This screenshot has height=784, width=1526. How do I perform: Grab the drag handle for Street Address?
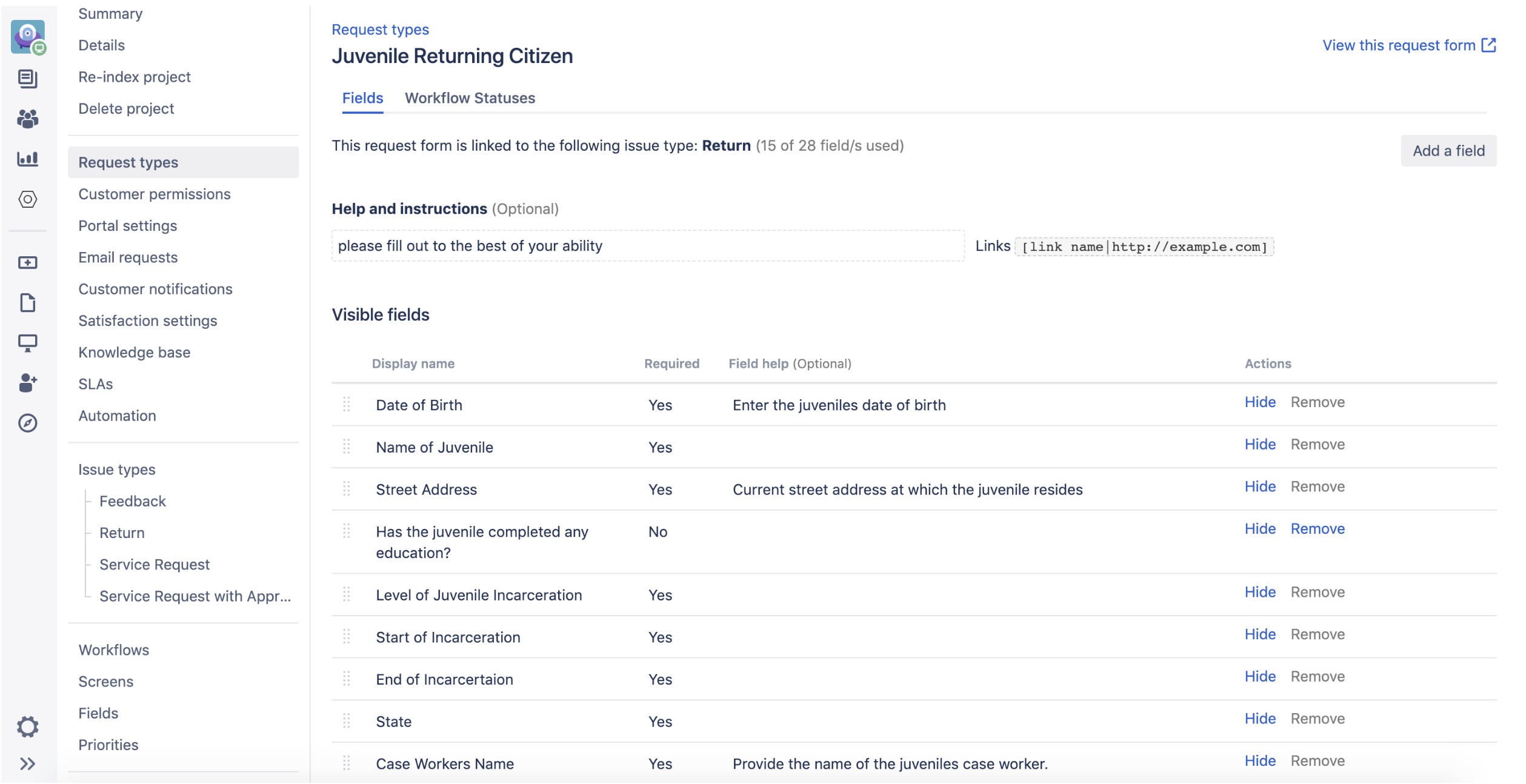pyautogui.click(x=347, y=488)
